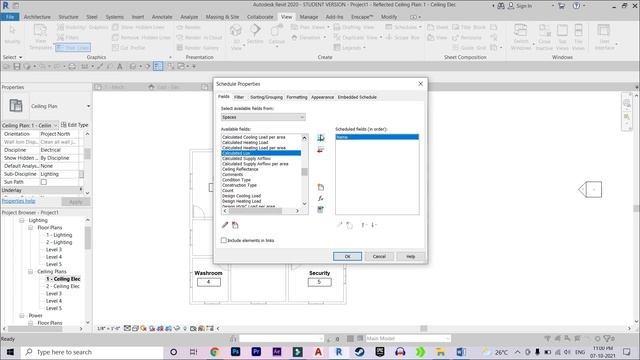Viewport: 640px width, 360px height.
Task: Check Include elements in links
Action: coord(224,240)
